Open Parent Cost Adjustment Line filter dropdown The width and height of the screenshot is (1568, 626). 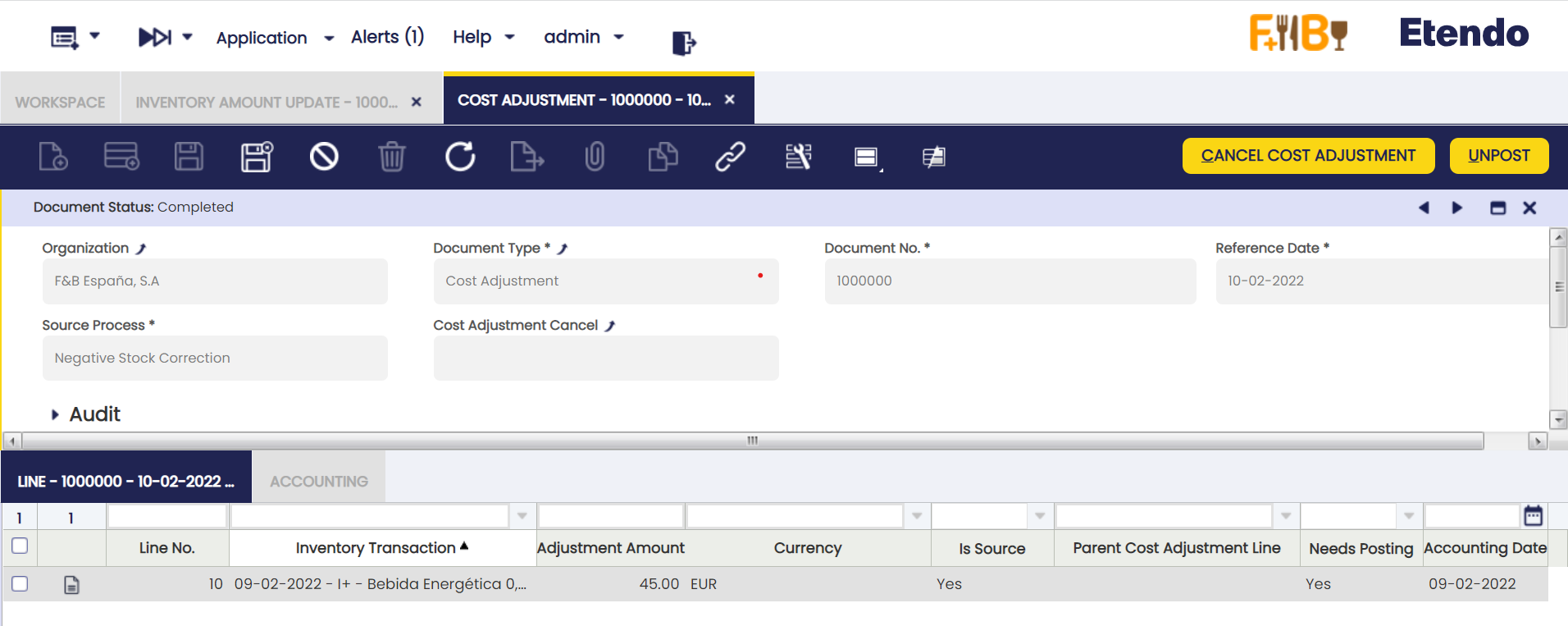click(x=1286, y=516)
